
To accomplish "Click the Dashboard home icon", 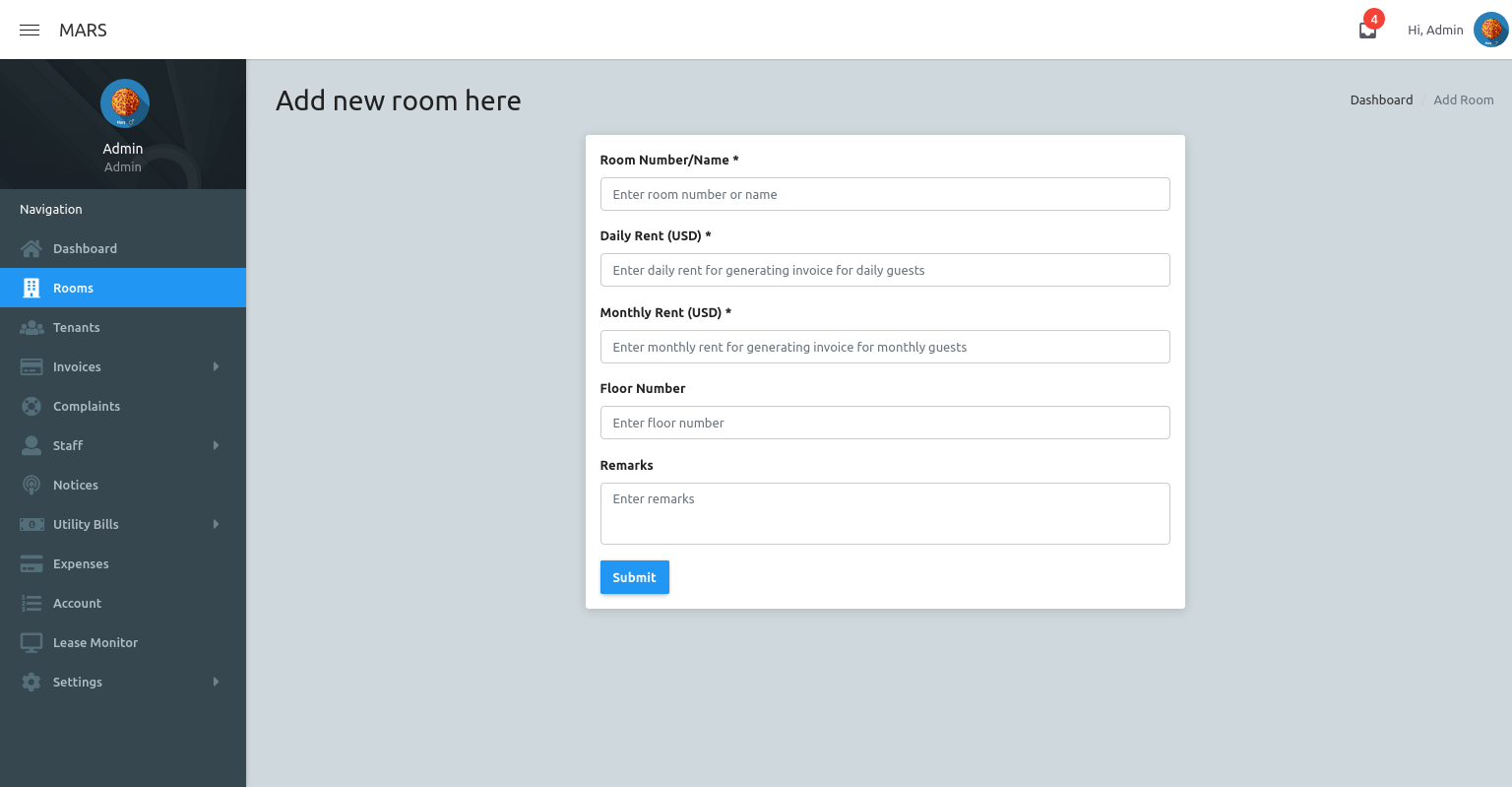I will 31,248.
